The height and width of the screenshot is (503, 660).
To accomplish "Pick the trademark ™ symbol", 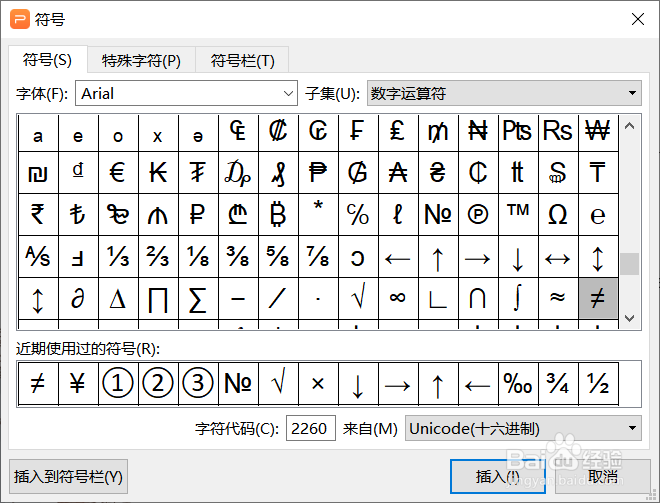I will pyautogui.click(x=518, y=214).
